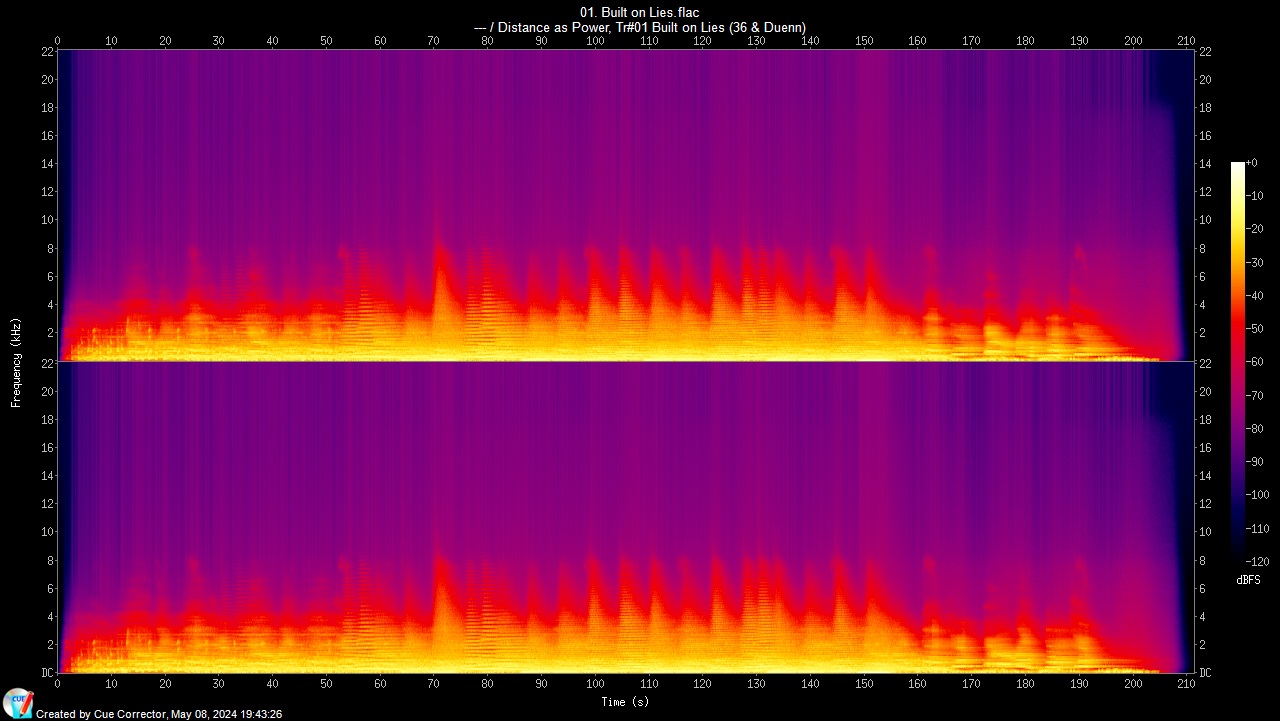1280x721 pixels.
Task: Click the "Created by Cue Corrector" footer text
Action: point(159,714)
